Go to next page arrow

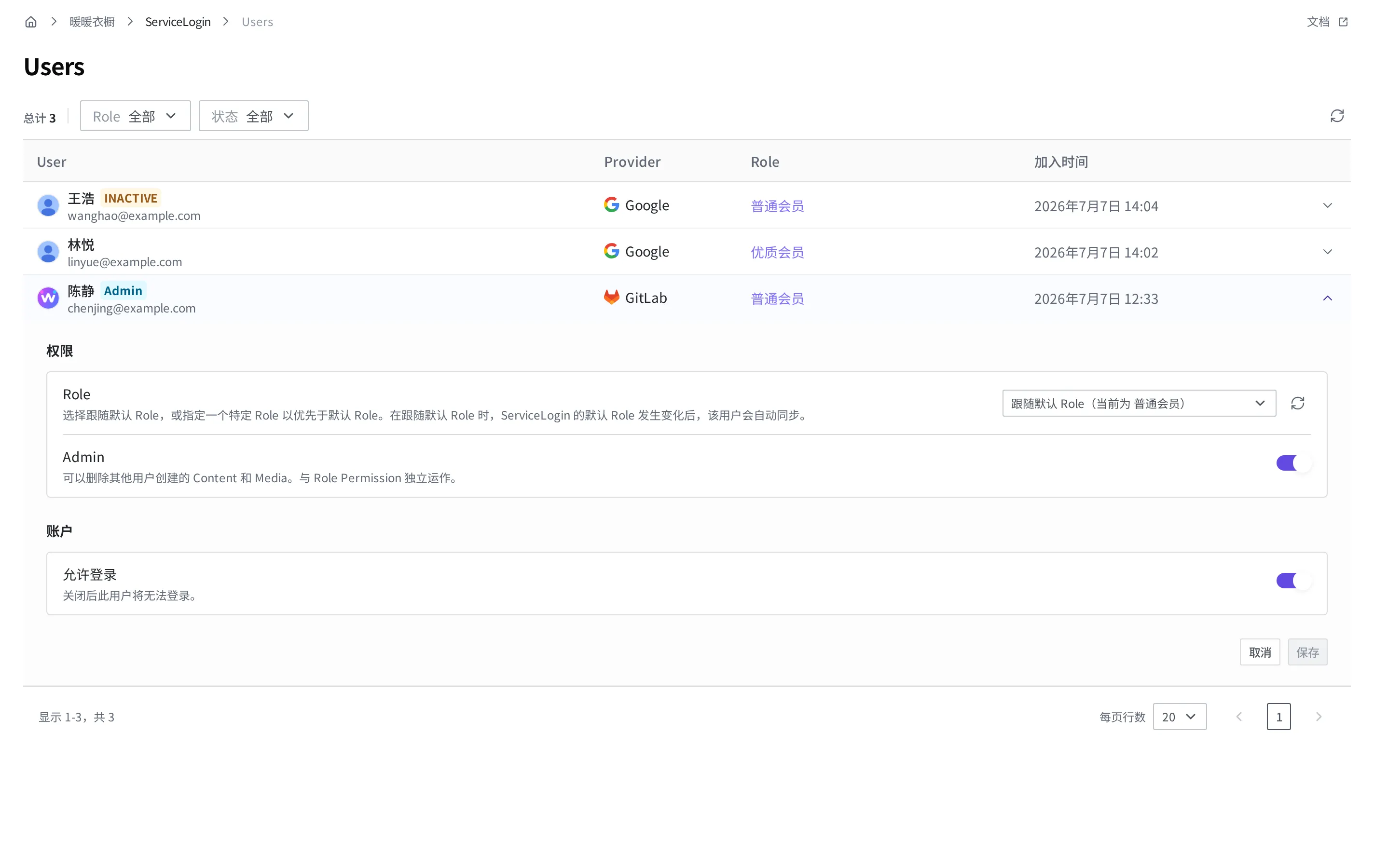(1318, 716)
